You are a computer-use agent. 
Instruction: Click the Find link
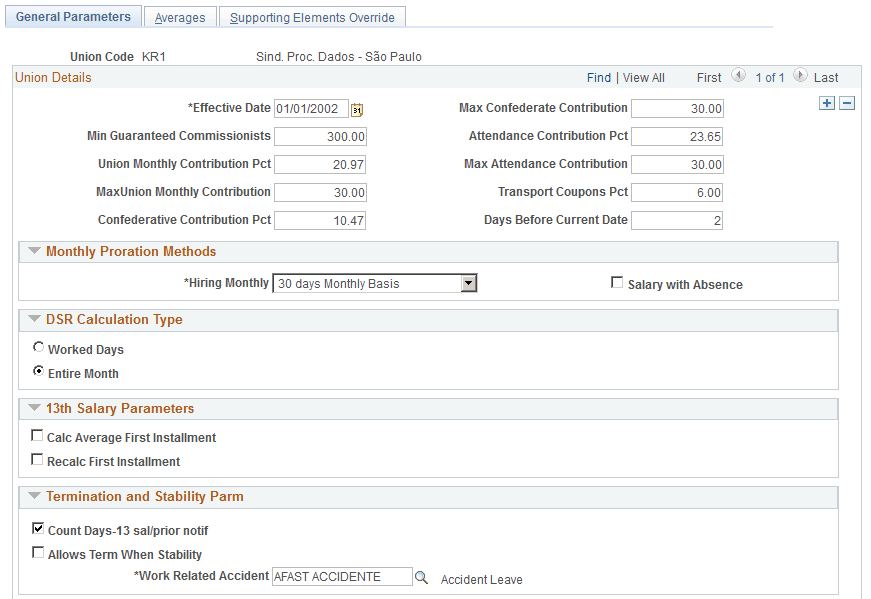tap(599, 78)
